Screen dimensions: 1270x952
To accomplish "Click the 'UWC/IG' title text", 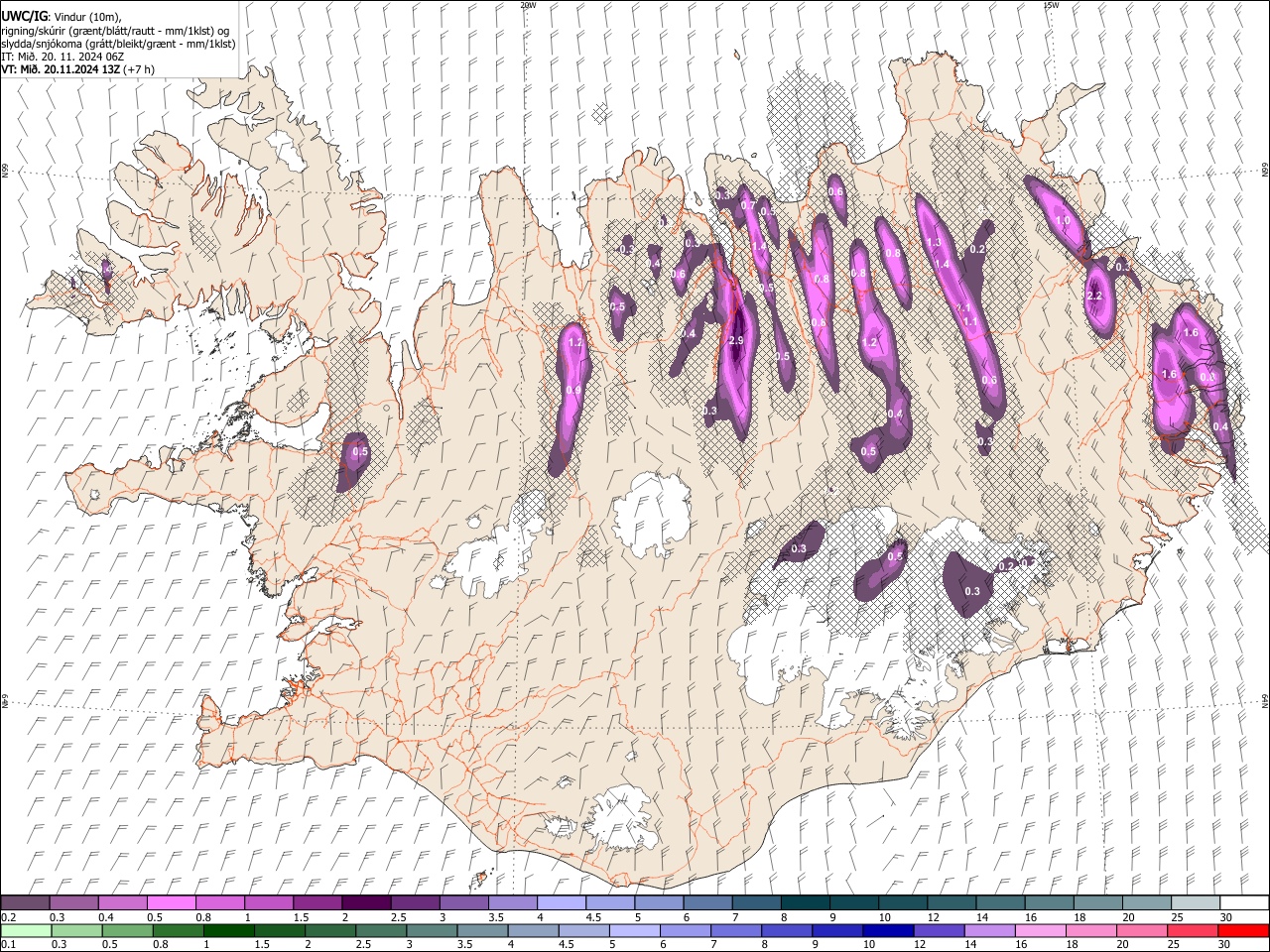I will (23, 17).
